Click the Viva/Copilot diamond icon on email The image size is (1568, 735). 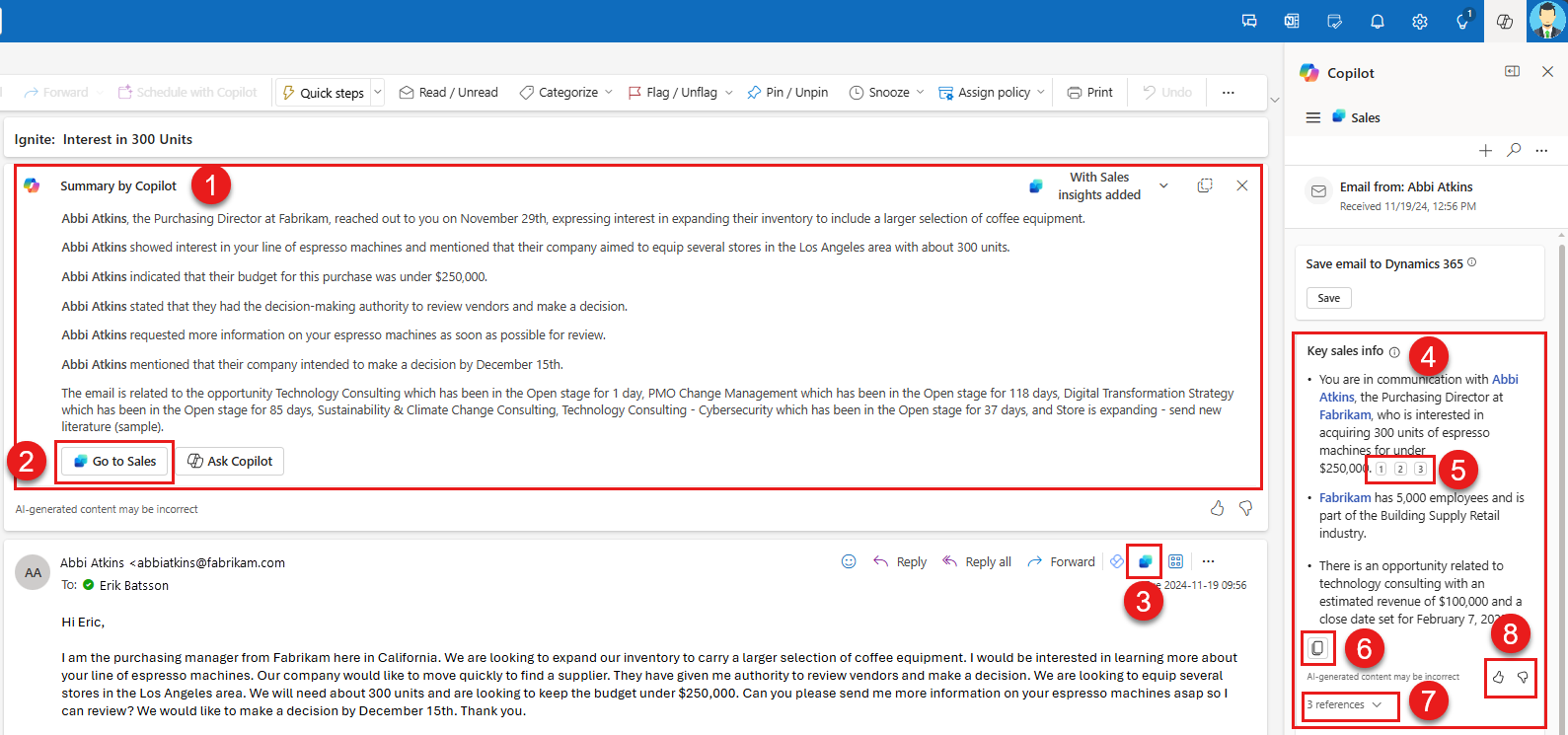(1117, 561)
